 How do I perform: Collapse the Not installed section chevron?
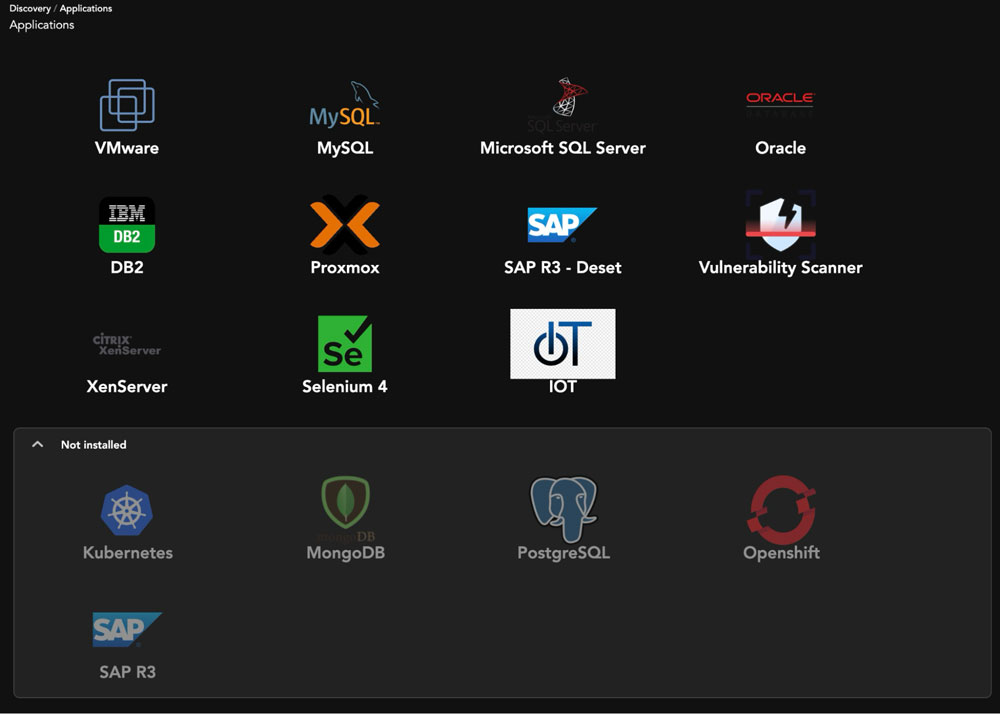click(38, 444)
